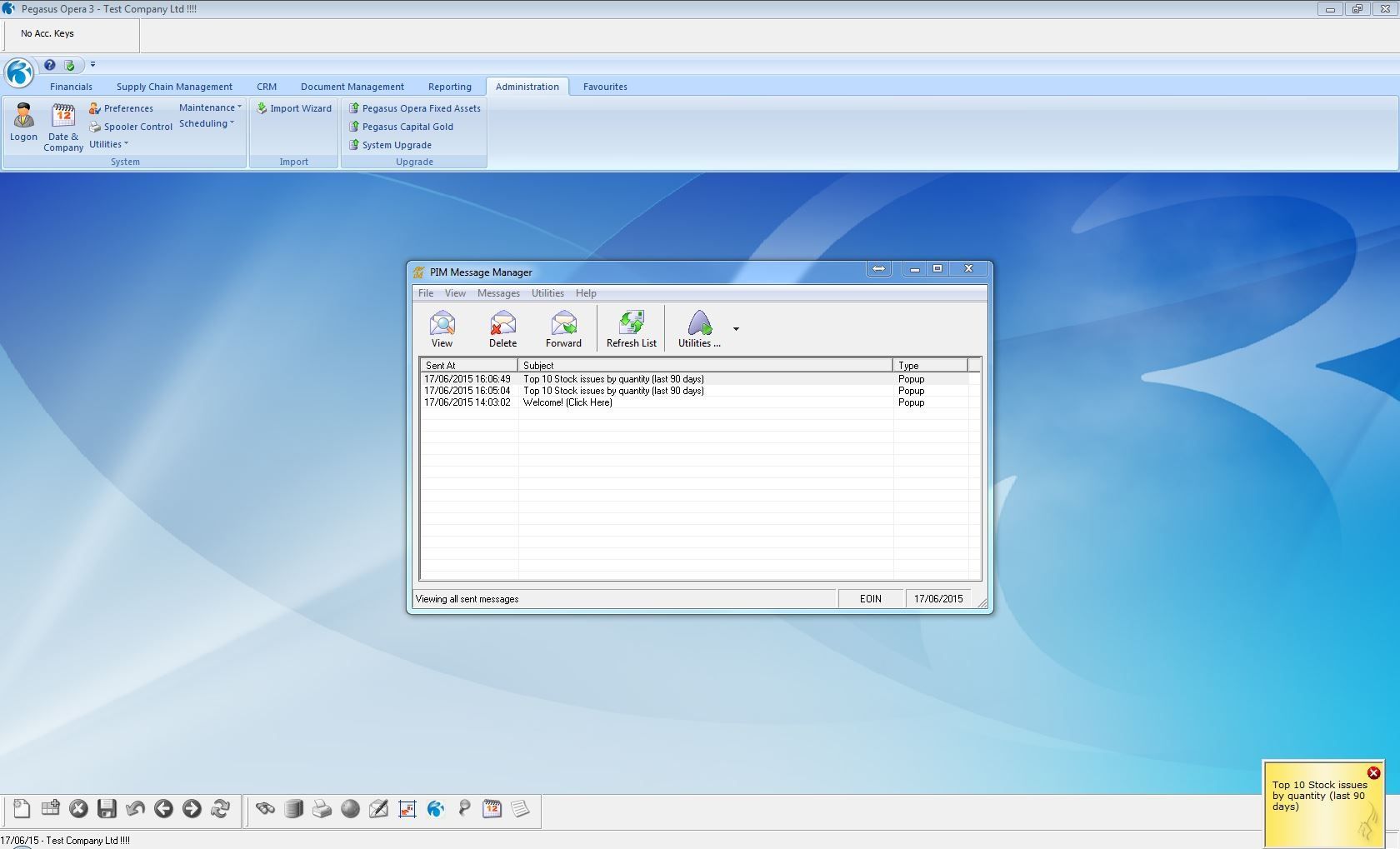Click the binoculars search icon
This screenshot has width=1400, height=849.
(x=265, y=809)
